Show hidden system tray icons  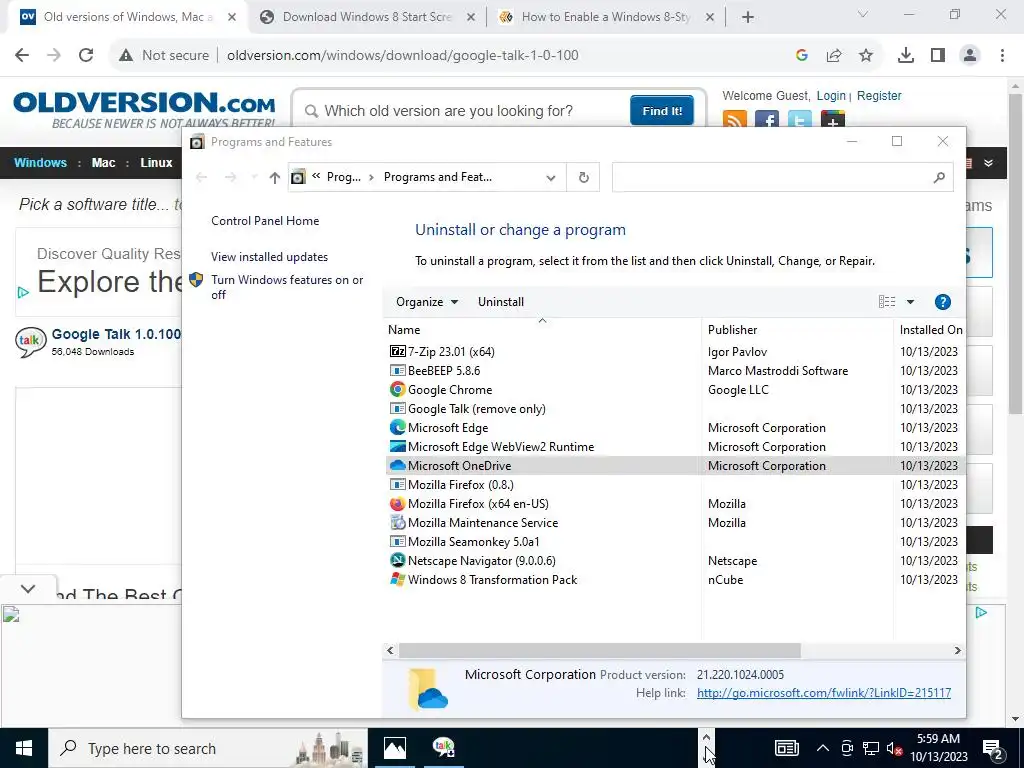pyautogui.click(x=823, y=748)
